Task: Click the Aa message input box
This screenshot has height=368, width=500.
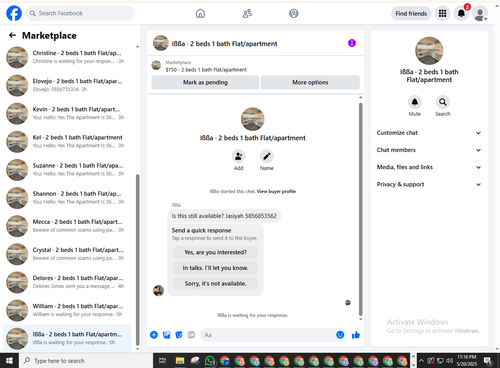Action: [267, 335]
